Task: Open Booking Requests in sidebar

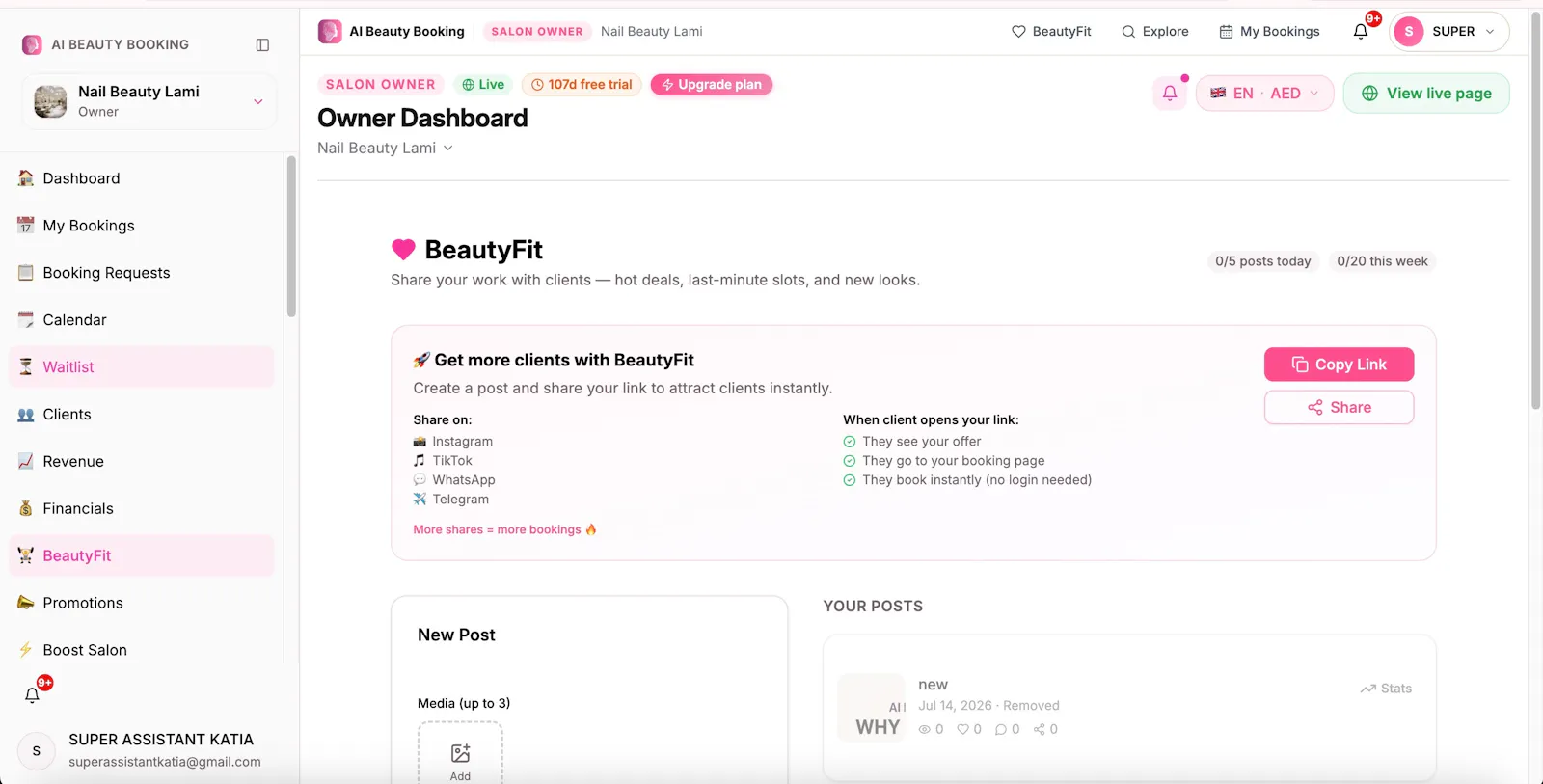Action: pos(142,273)
